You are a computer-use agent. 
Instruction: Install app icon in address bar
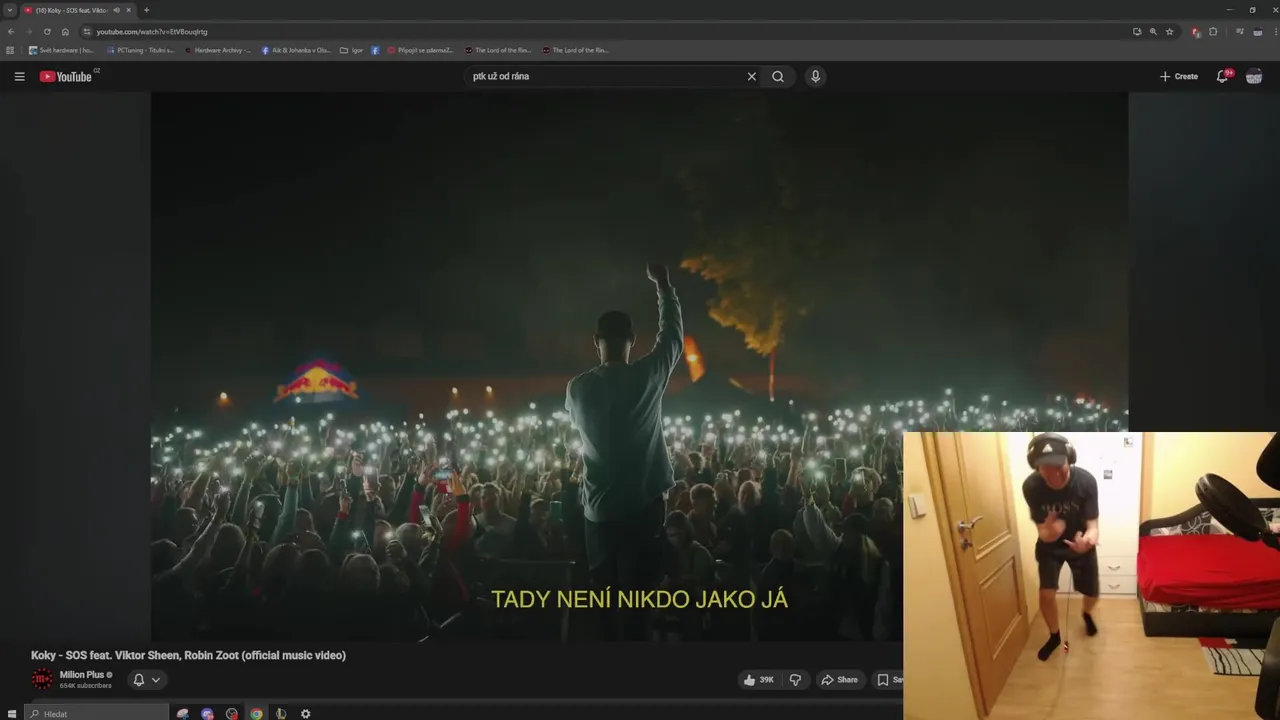(1137, 32)
